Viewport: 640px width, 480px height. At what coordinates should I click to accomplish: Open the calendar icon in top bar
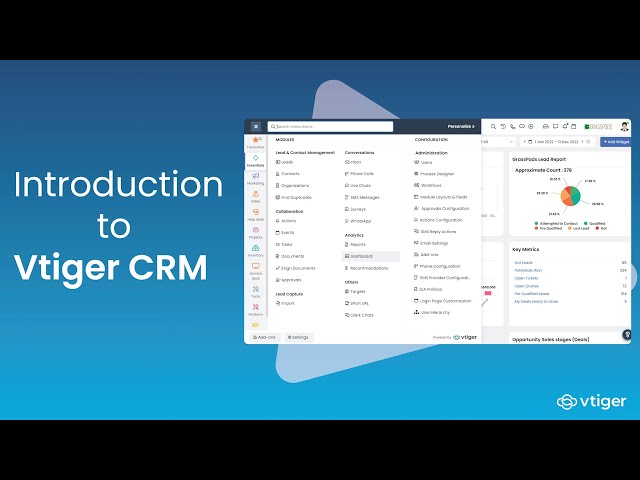point(574,127)
